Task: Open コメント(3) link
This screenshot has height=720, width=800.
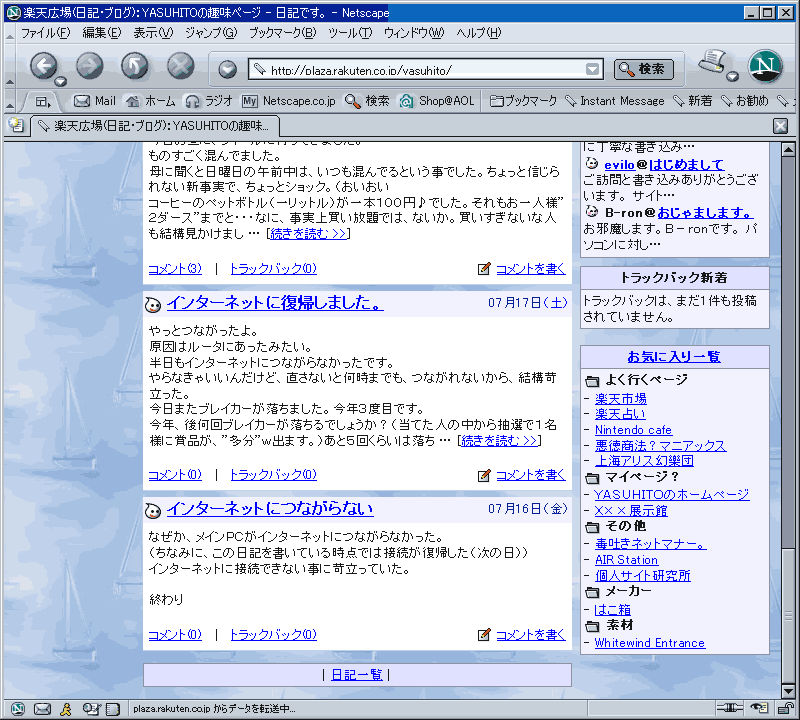Action: pos(175,269)
